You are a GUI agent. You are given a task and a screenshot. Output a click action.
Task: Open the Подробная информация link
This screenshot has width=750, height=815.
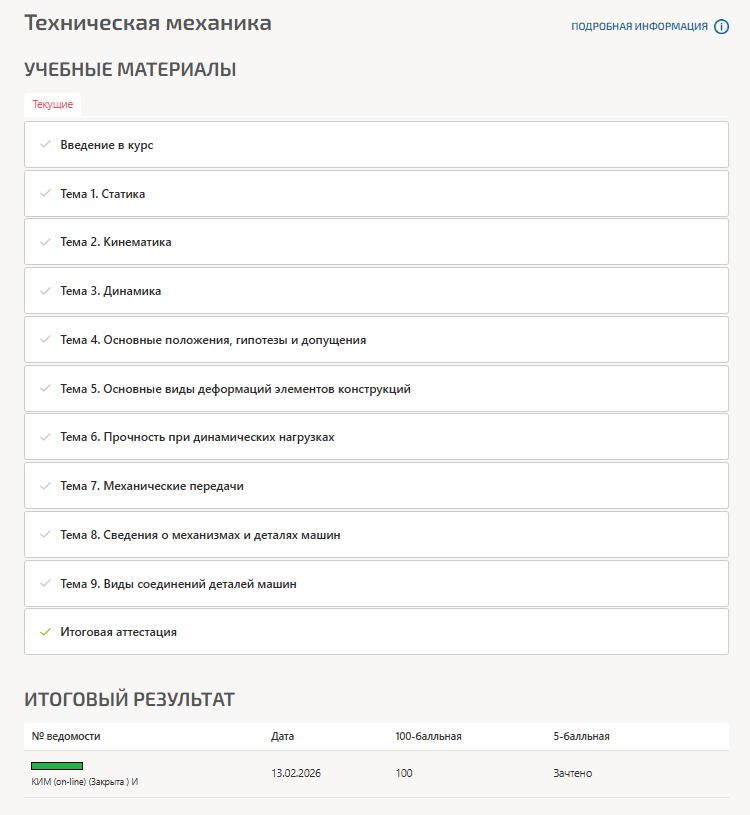tap(639, 27)
